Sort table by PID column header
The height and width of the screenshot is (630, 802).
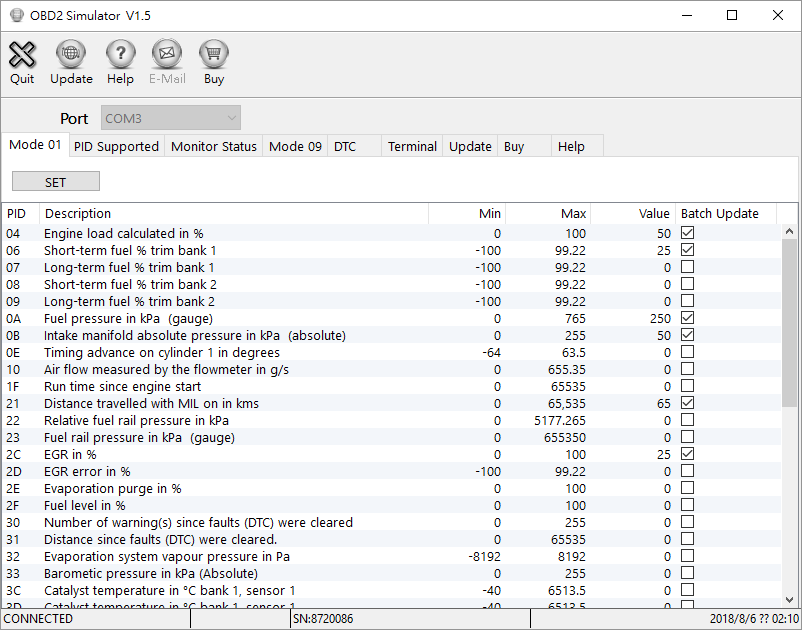point(20,213)
